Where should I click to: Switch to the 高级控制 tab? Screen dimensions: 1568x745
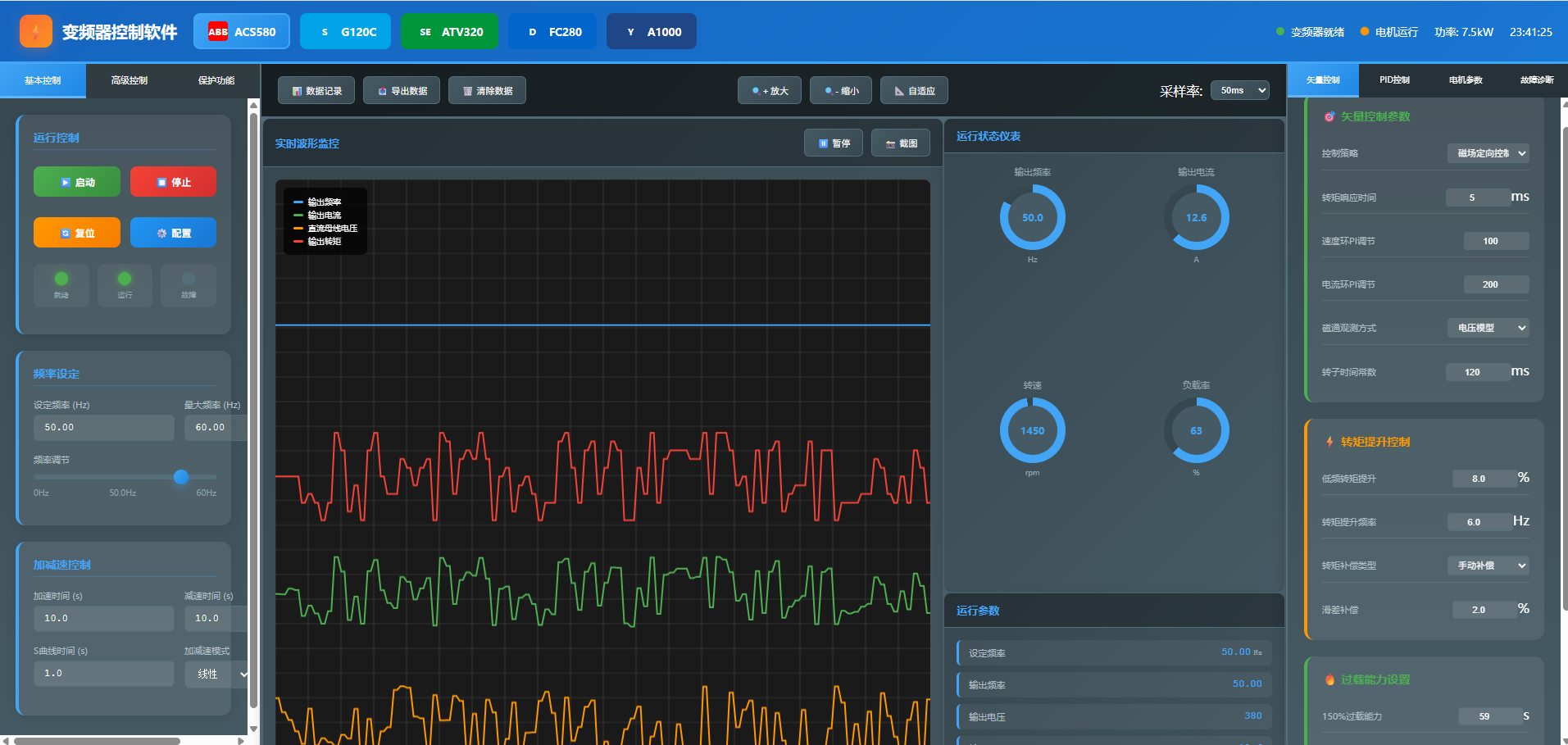click(x=130, y=80)
